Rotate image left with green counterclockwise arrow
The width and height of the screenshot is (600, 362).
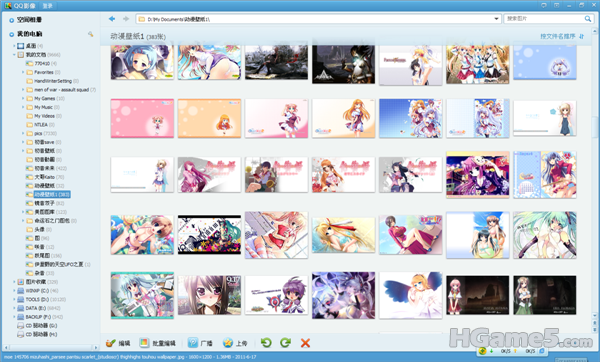[266, 342]
